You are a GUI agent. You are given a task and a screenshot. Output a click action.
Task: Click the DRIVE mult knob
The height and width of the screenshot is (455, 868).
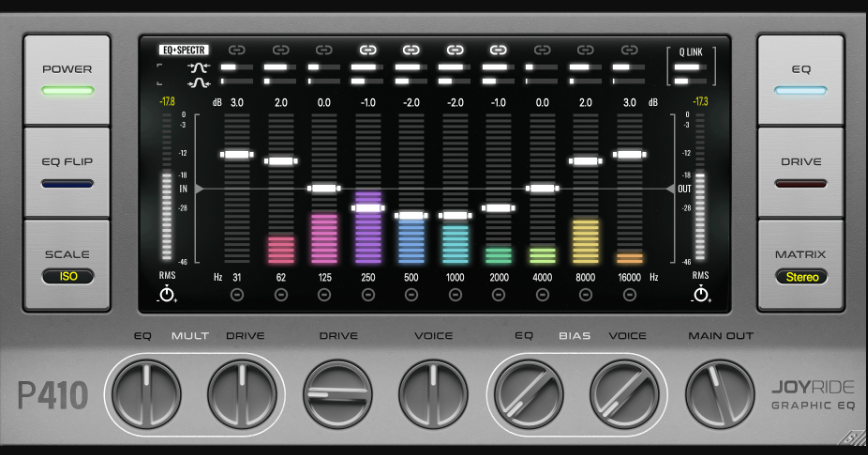242,395
